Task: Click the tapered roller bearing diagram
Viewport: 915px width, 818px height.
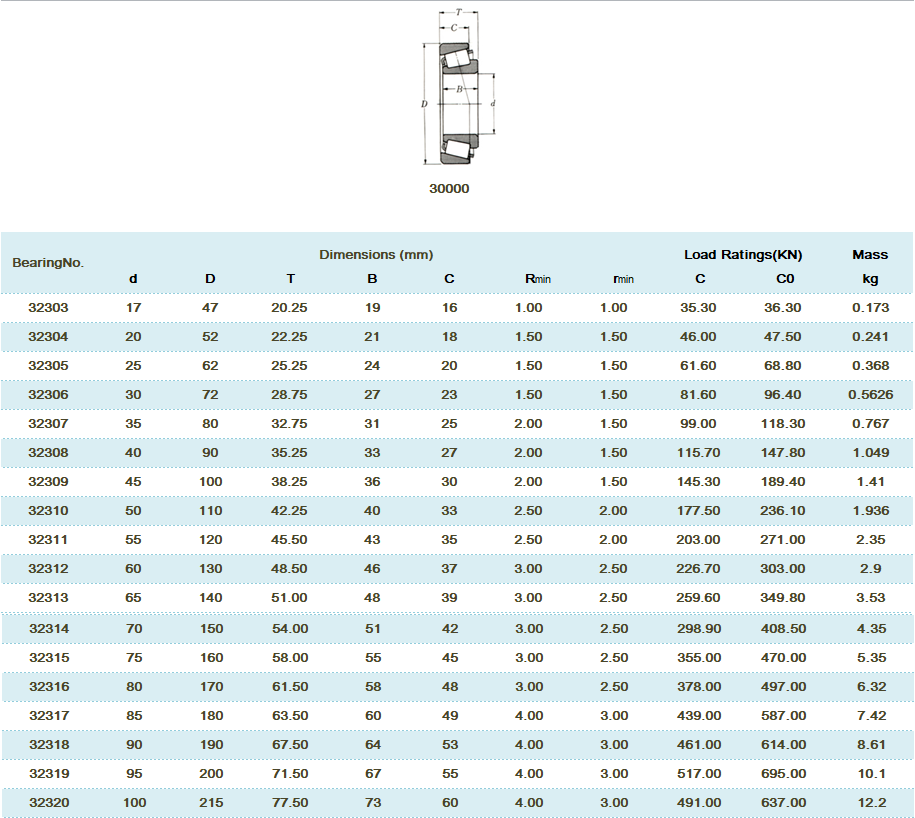Action: (x=458, y=90)
